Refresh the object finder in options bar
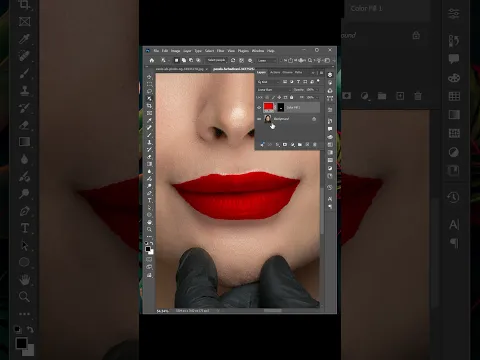The image size is (480, 360). [x=233, y=60]
